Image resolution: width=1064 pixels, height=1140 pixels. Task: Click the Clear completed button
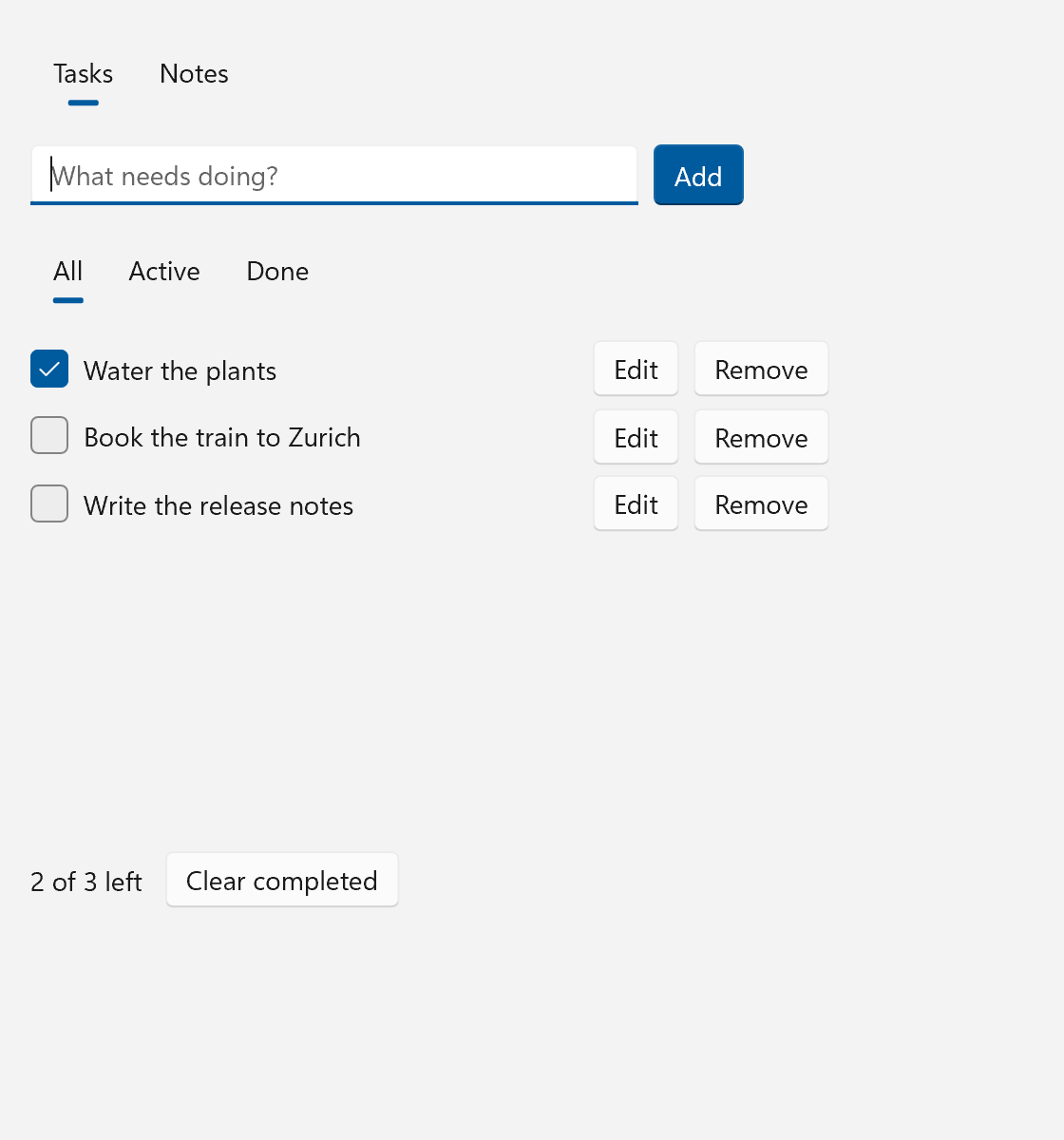[282, 881]
